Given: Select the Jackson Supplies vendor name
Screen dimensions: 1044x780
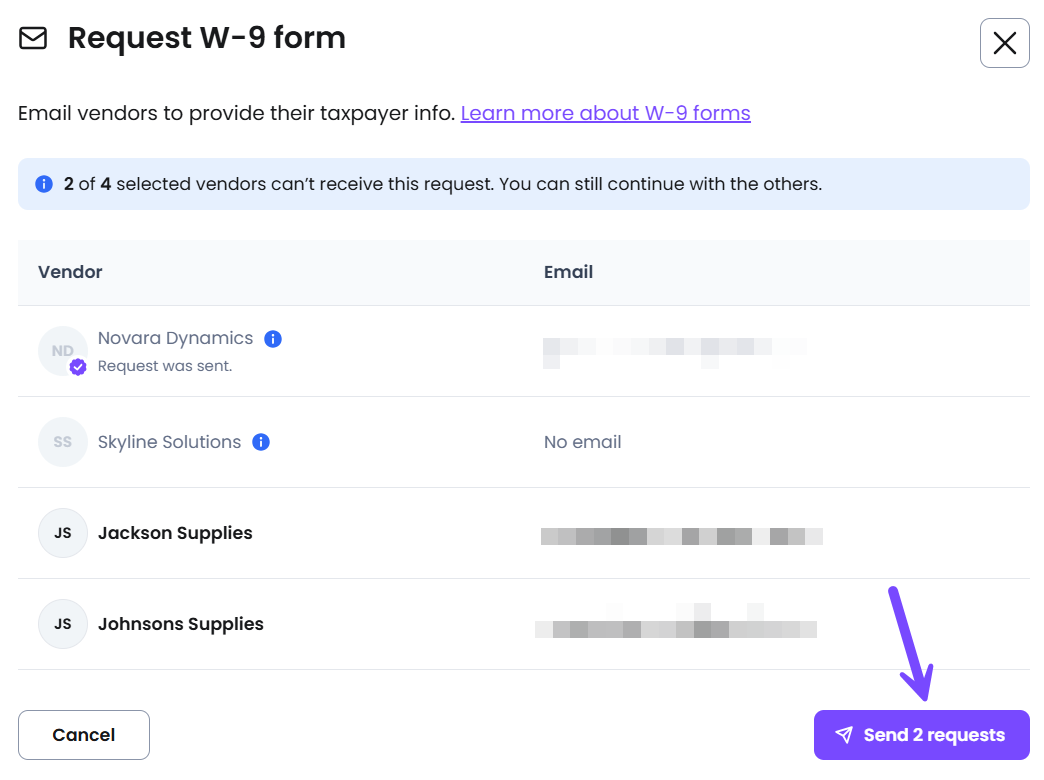Looking at the screenshot, I should point(175,533).
